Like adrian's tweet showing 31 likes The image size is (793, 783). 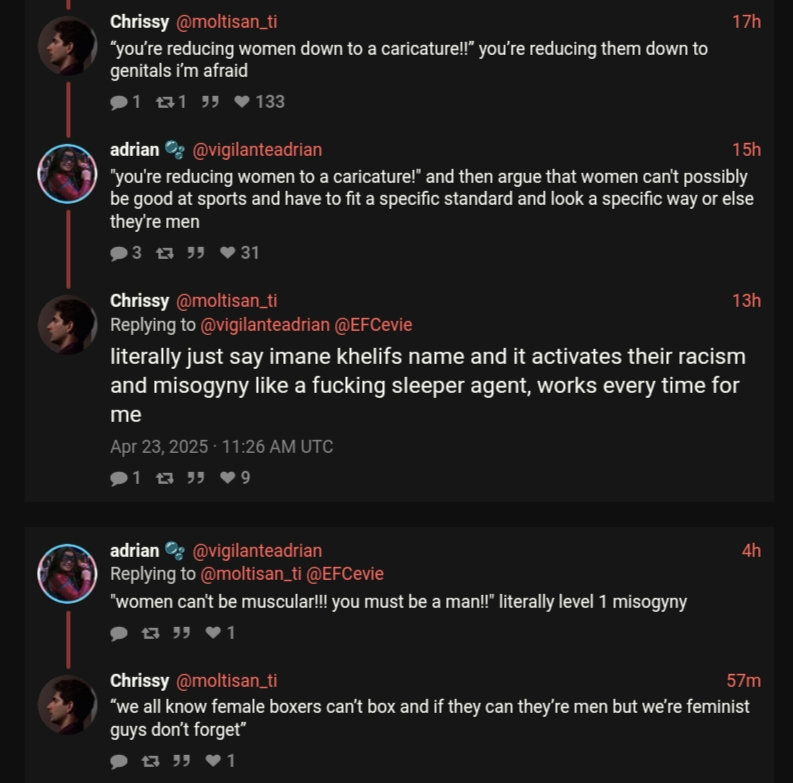(x=226, y=253)
